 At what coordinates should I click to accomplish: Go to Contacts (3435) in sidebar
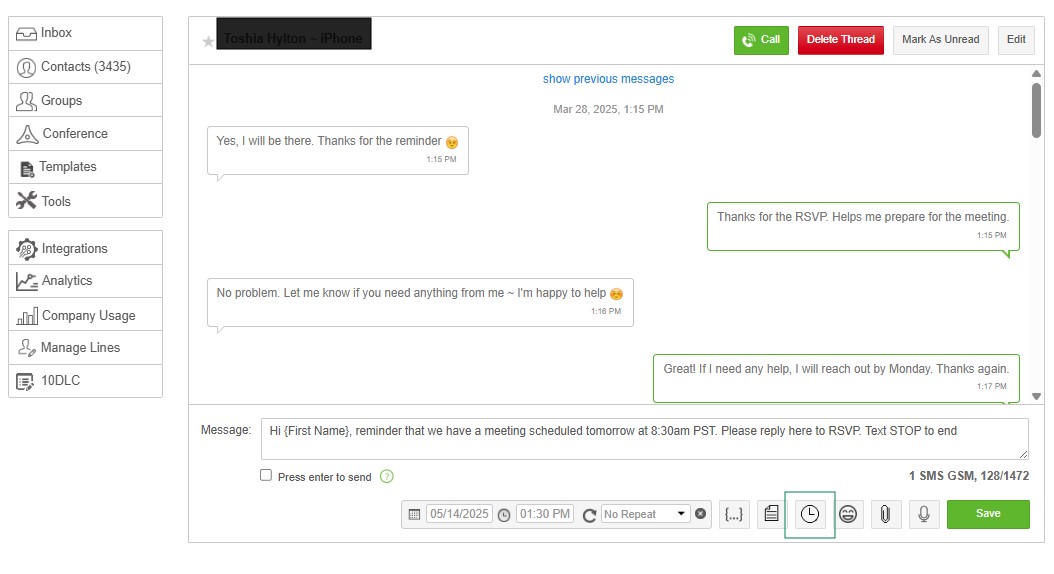coord(85,67)
